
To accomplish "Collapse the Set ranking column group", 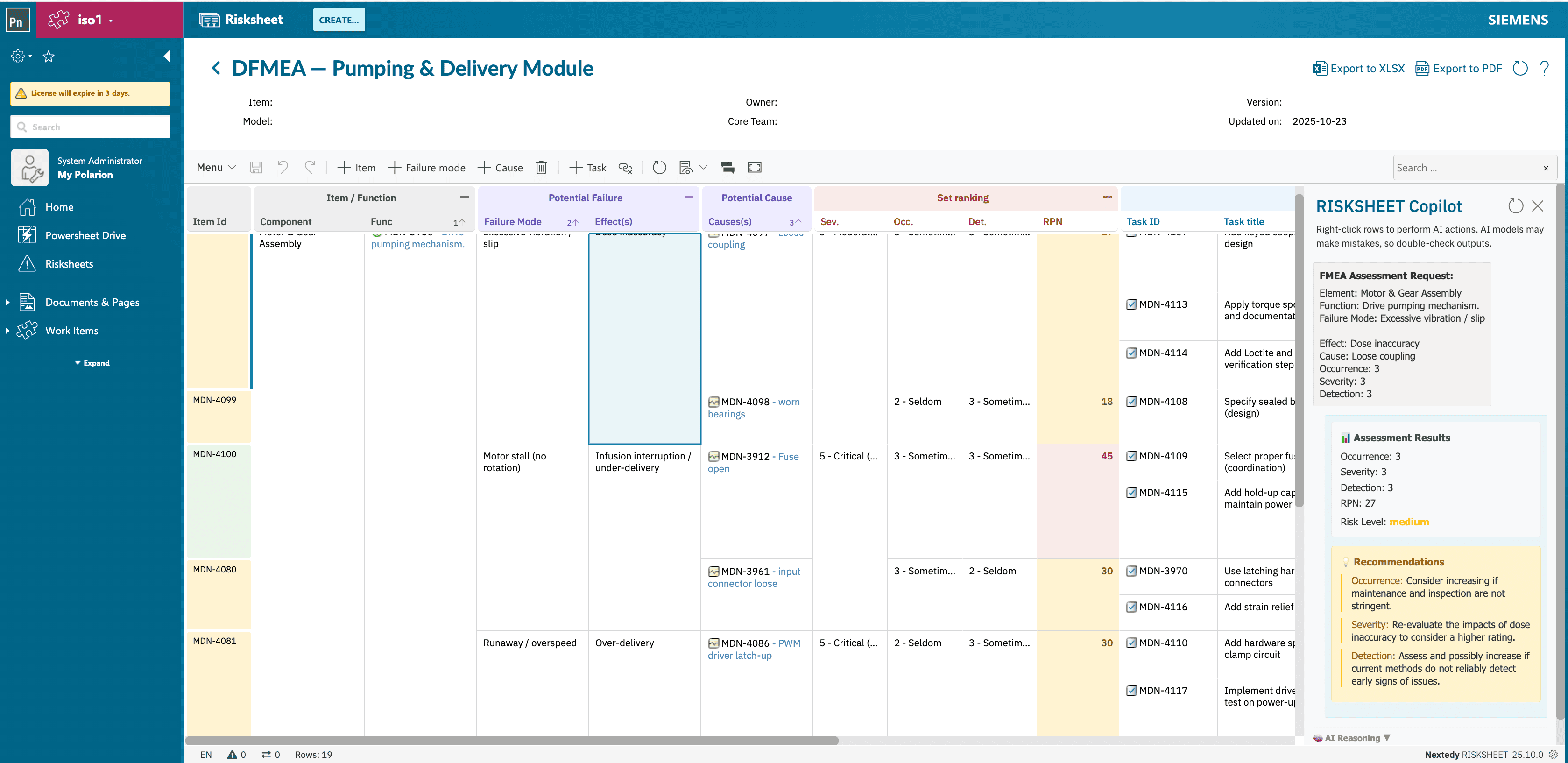I will pyautogui.click(x=1107, y=198).
